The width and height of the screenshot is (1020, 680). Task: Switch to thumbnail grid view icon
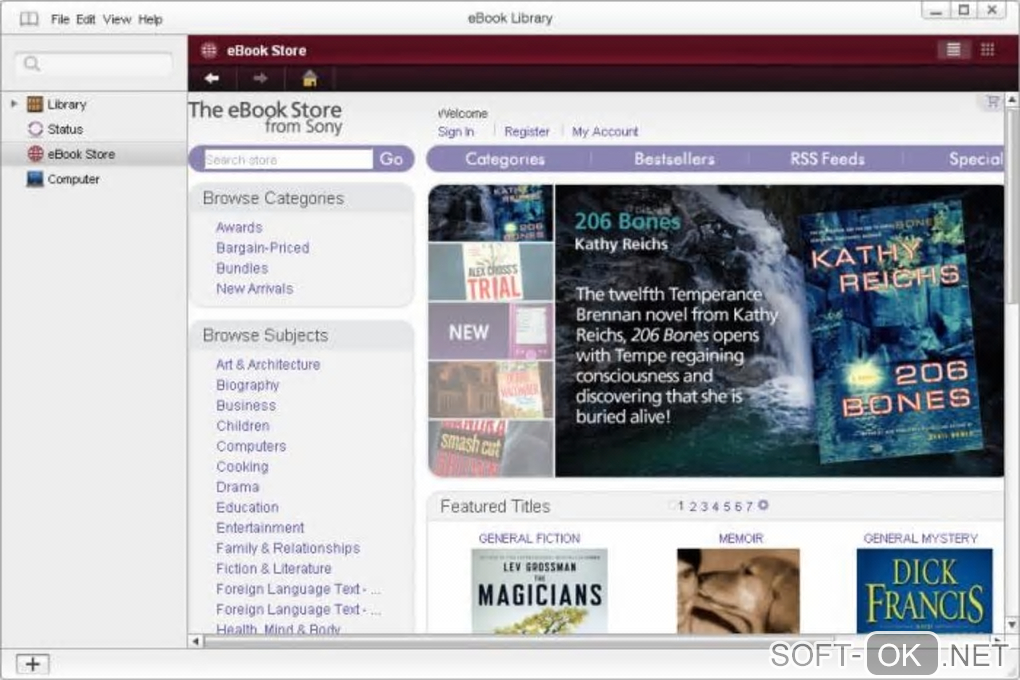coord(987,49)
